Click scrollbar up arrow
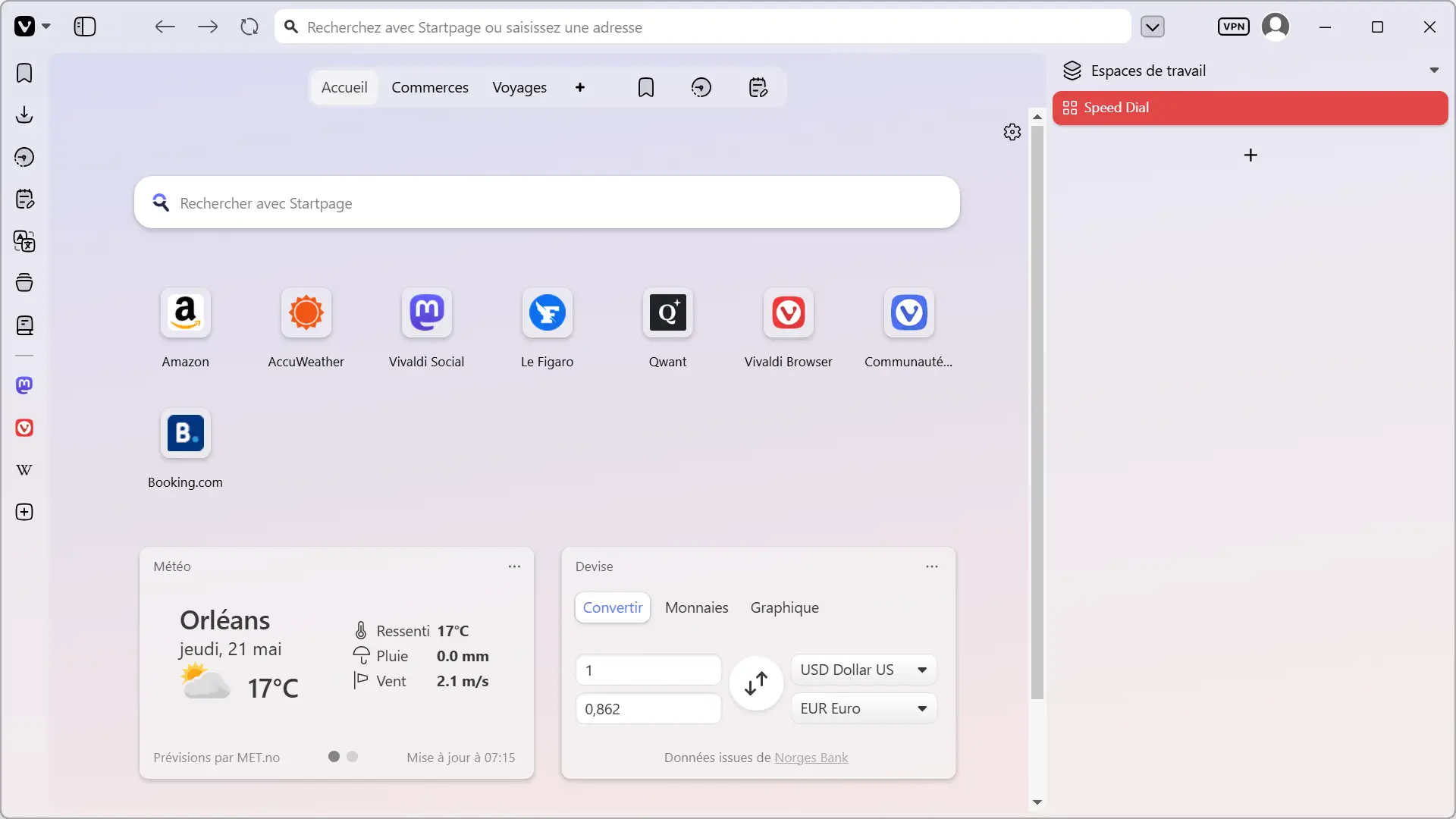The height and width of the screenshot is (819, 1456). click(1037, 117)
